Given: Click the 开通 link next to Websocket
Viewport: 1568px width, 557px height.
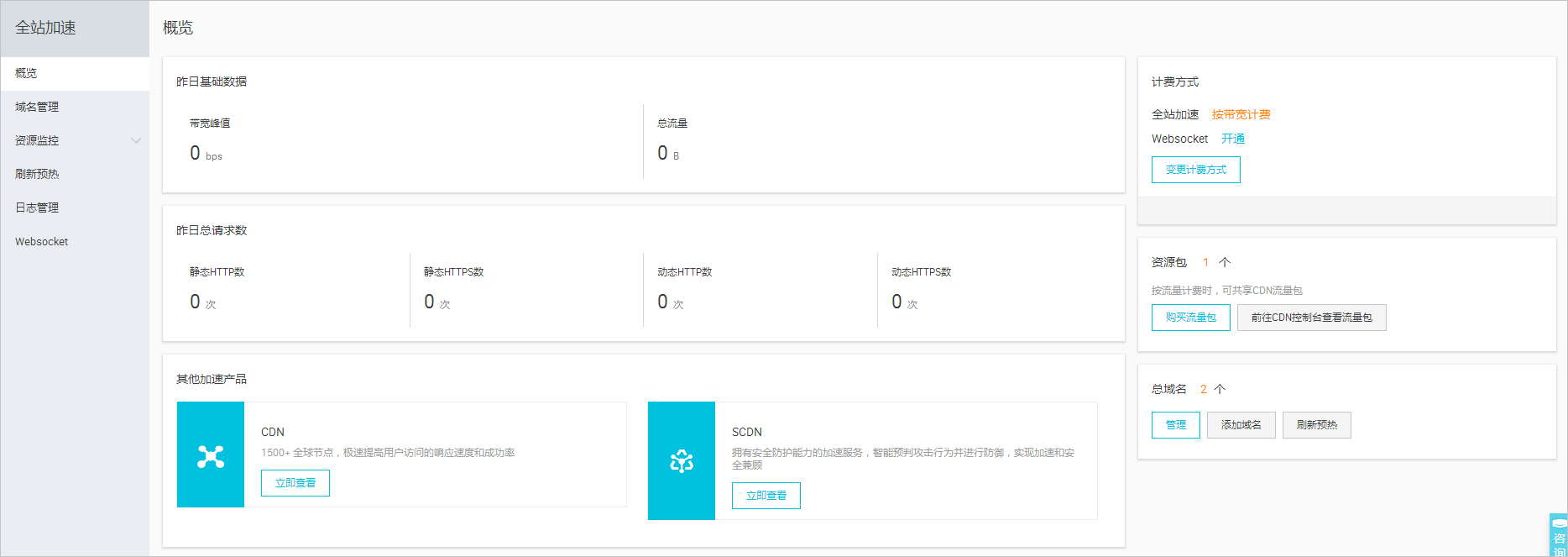Looking at the screenshot, I should coord(1233,139).
